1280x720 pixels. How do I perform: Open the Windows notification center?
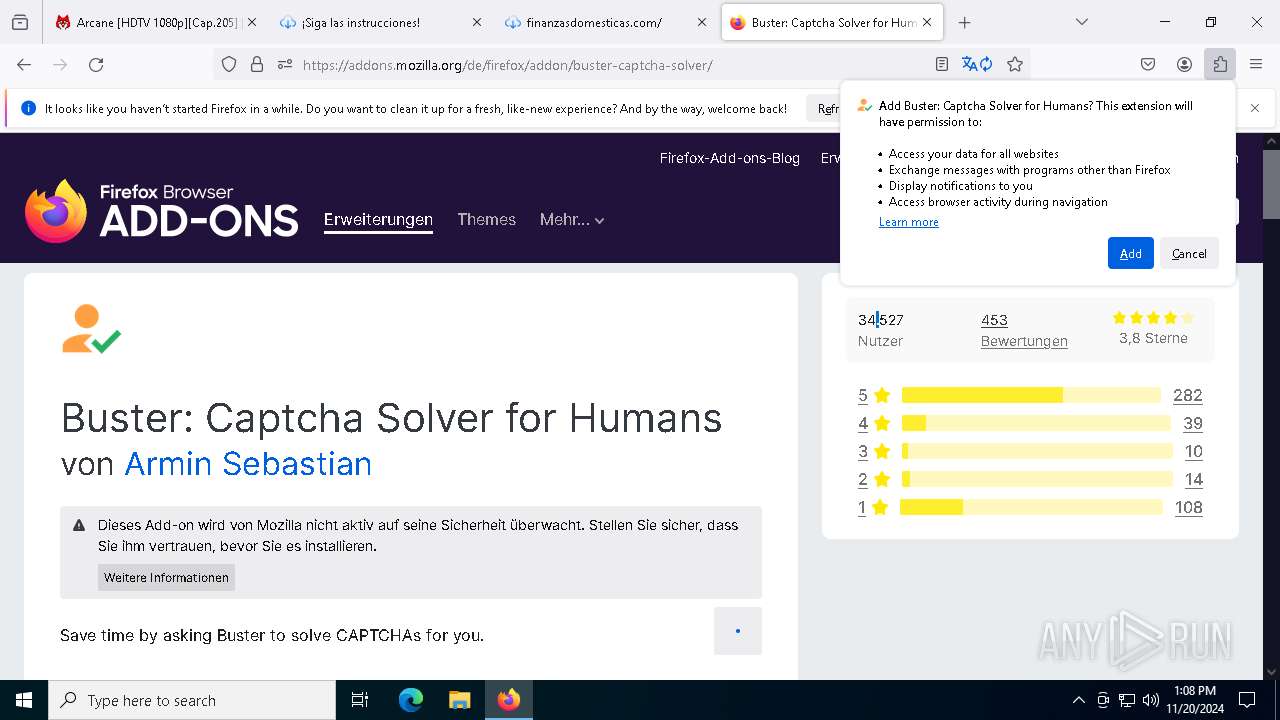tap(1247, 700)
